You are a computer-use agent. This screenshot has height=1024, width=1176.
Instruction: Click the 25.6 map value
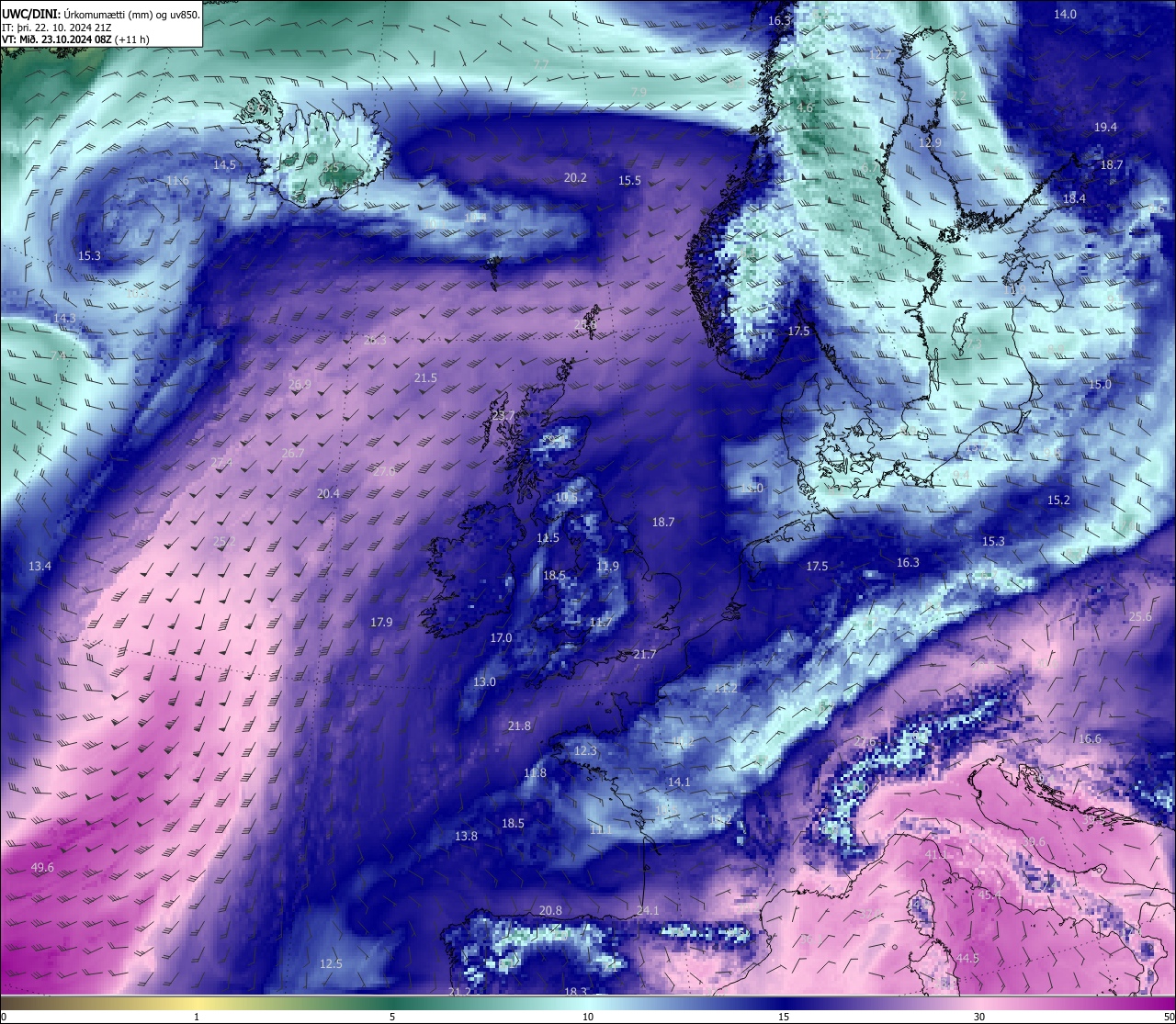1140,616
